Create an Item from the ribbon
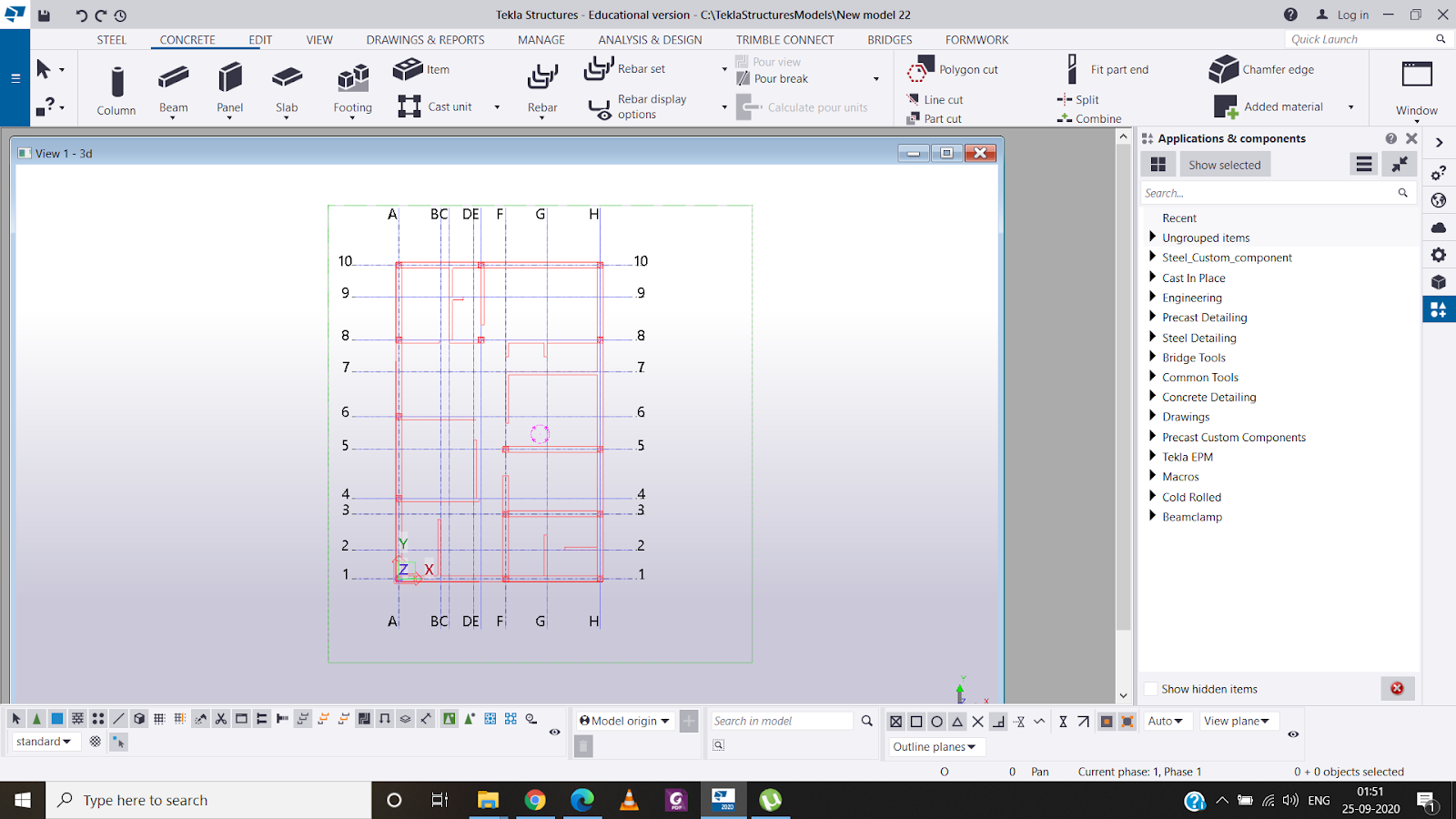 pos(422,69)
